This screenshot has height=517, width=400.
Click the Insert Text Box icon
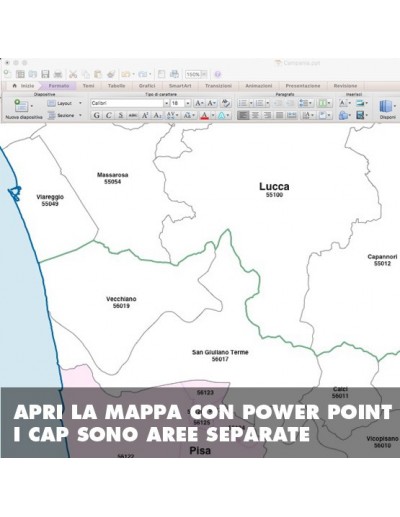[343, 103]
